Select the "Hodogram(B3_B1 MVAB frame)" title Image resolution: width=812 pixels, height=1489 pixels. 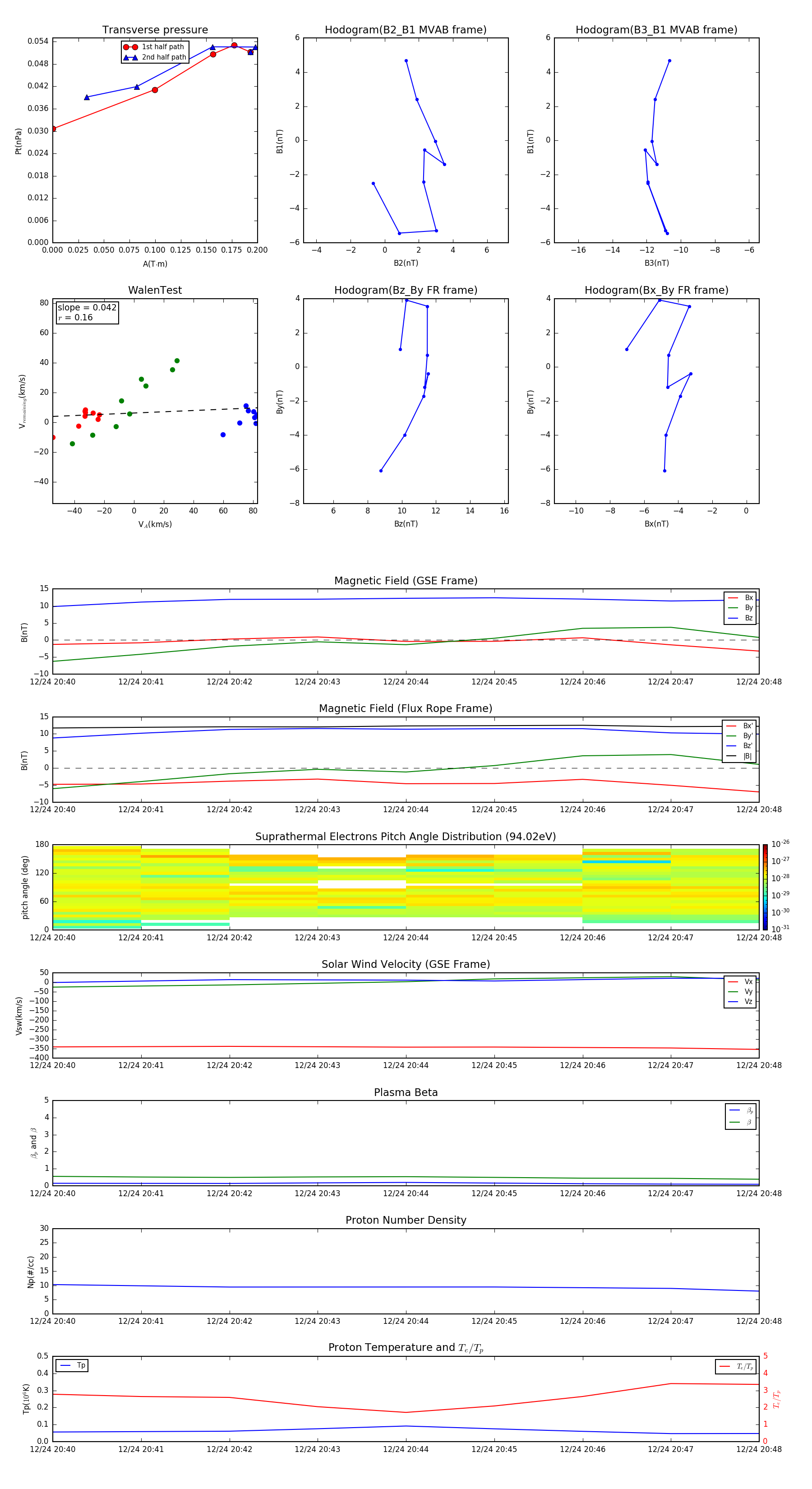point(656,30)
